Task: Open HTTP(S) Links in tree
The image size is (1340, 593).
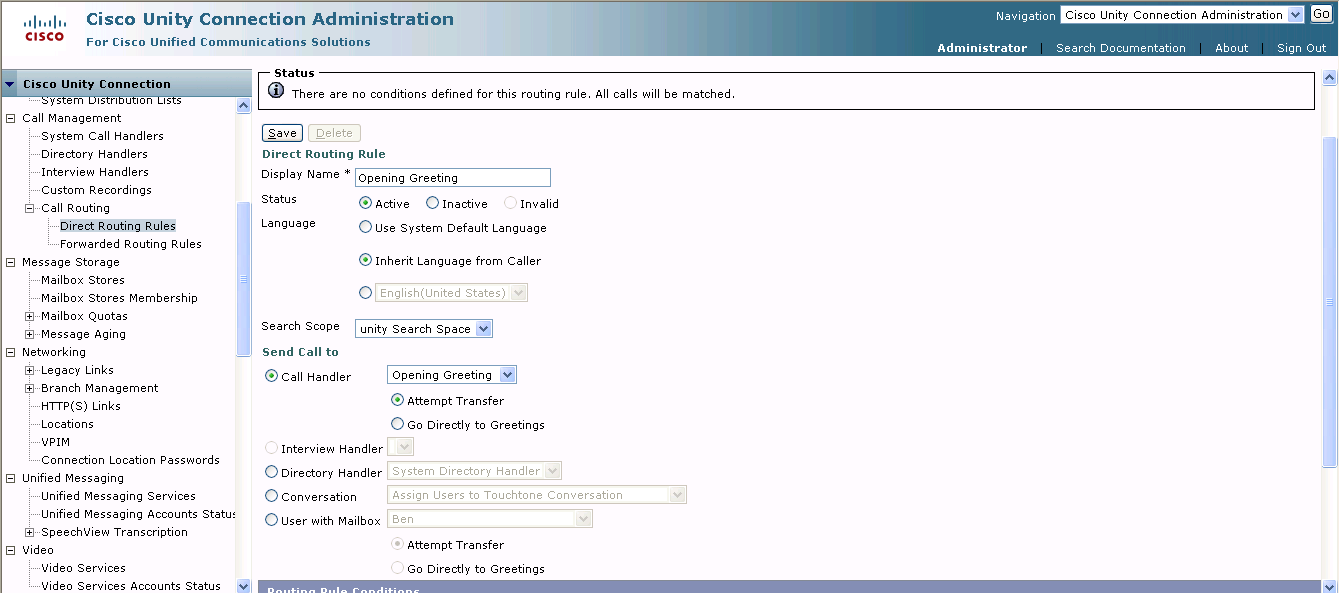Action: (81, 406)
